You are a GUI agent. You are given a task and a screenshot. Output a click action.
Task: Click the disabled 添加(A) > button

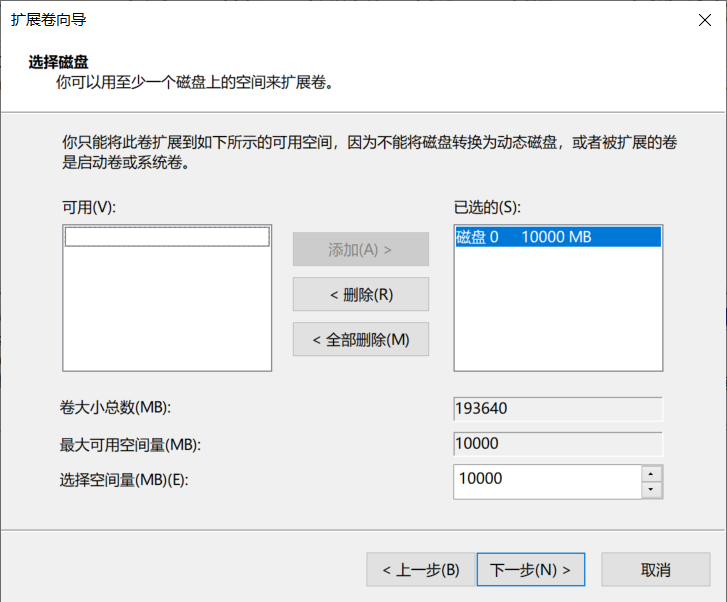(x=361, y=250)
